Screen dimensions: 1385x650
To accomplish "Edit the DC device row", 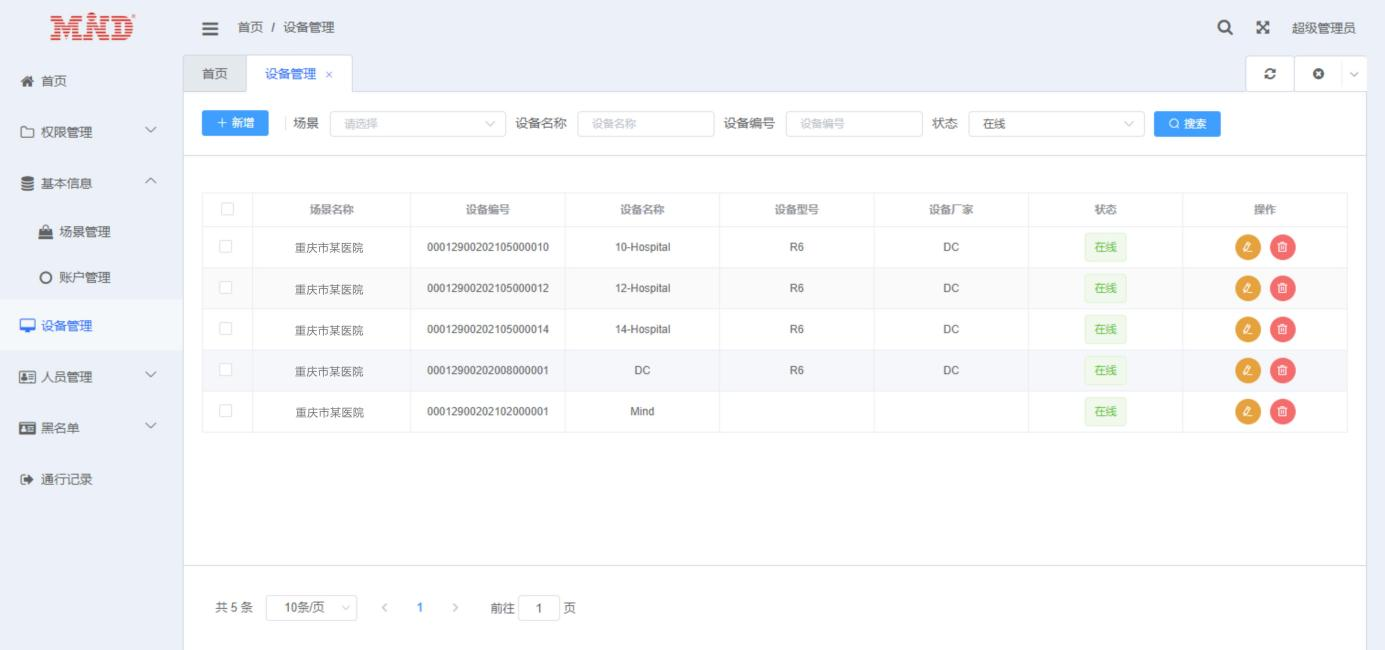I will click(1247, 370).
